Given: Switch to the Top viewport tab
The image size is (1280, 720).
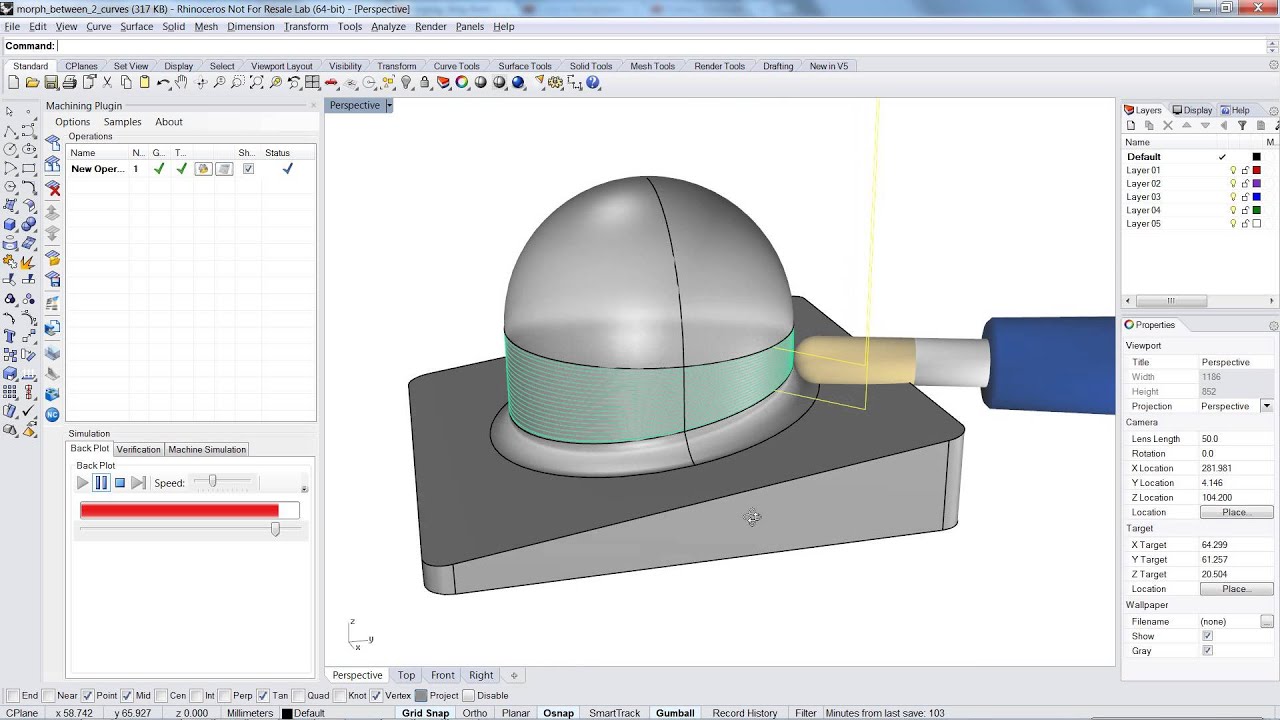Looking at the screenshot, I should click(x=406, y=675).
